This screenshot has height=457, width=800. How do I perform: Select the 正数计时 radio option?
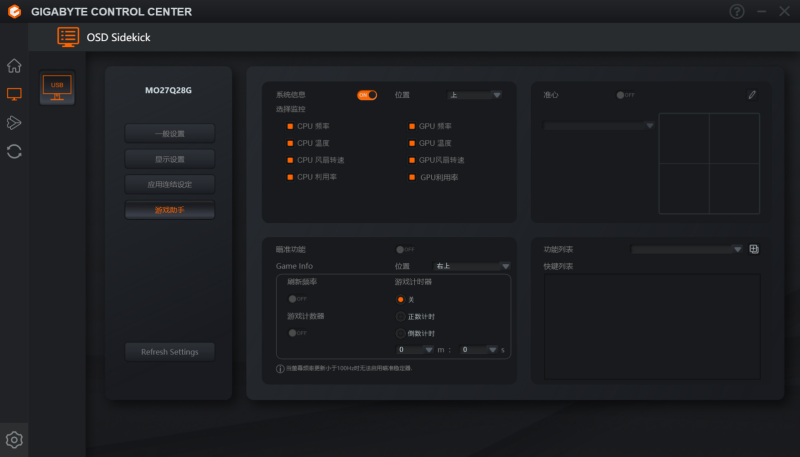tap(401, 316)
